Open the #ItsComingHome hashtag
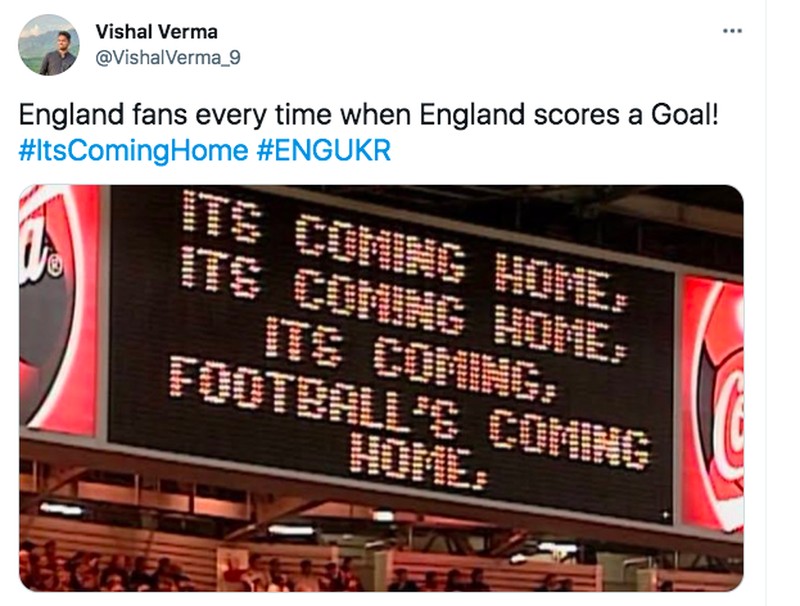 click(x=133, y=151)
